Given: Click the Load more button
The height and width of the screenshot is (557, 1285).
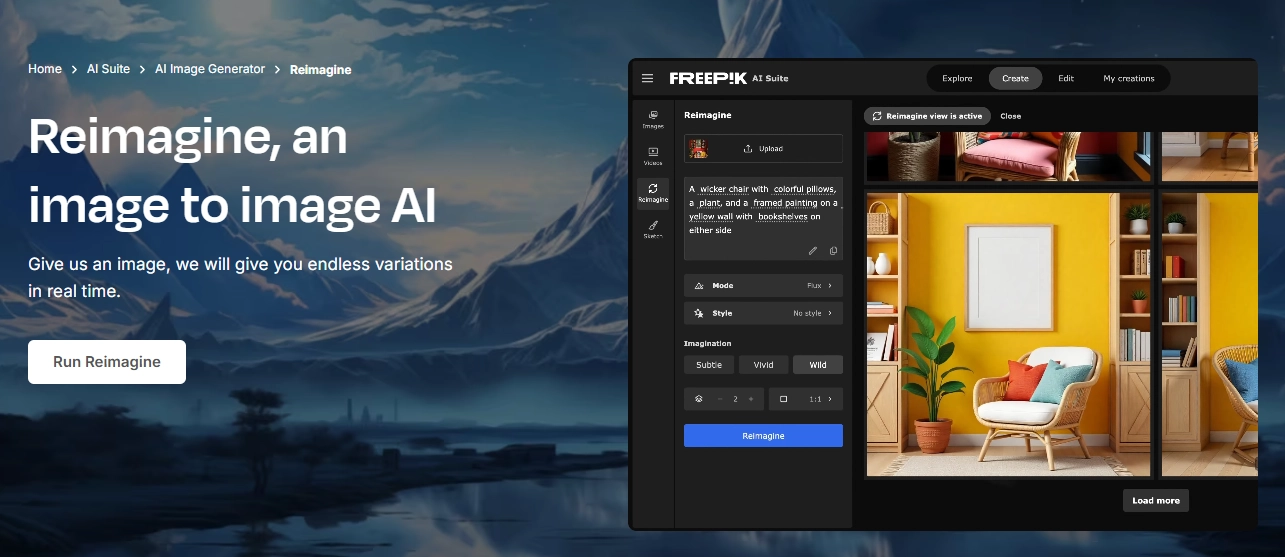Looking at the screenshot, I should 1155,500.
